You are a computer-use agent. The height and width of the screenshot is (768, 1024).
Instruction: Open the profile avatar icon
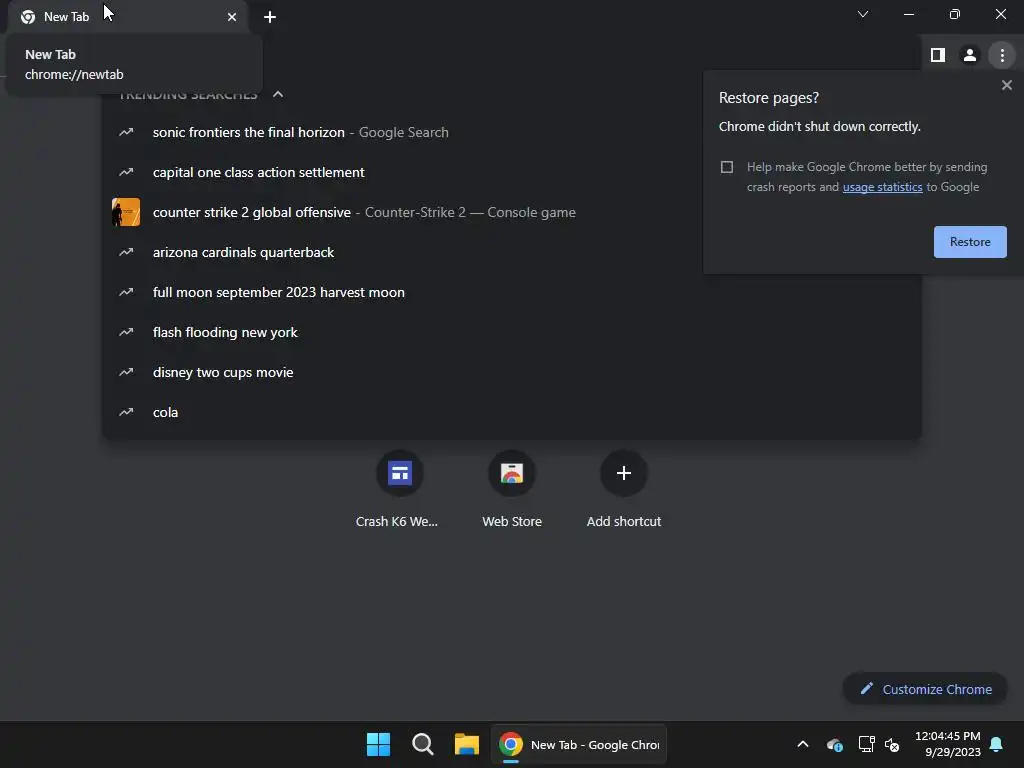(970, 55)
